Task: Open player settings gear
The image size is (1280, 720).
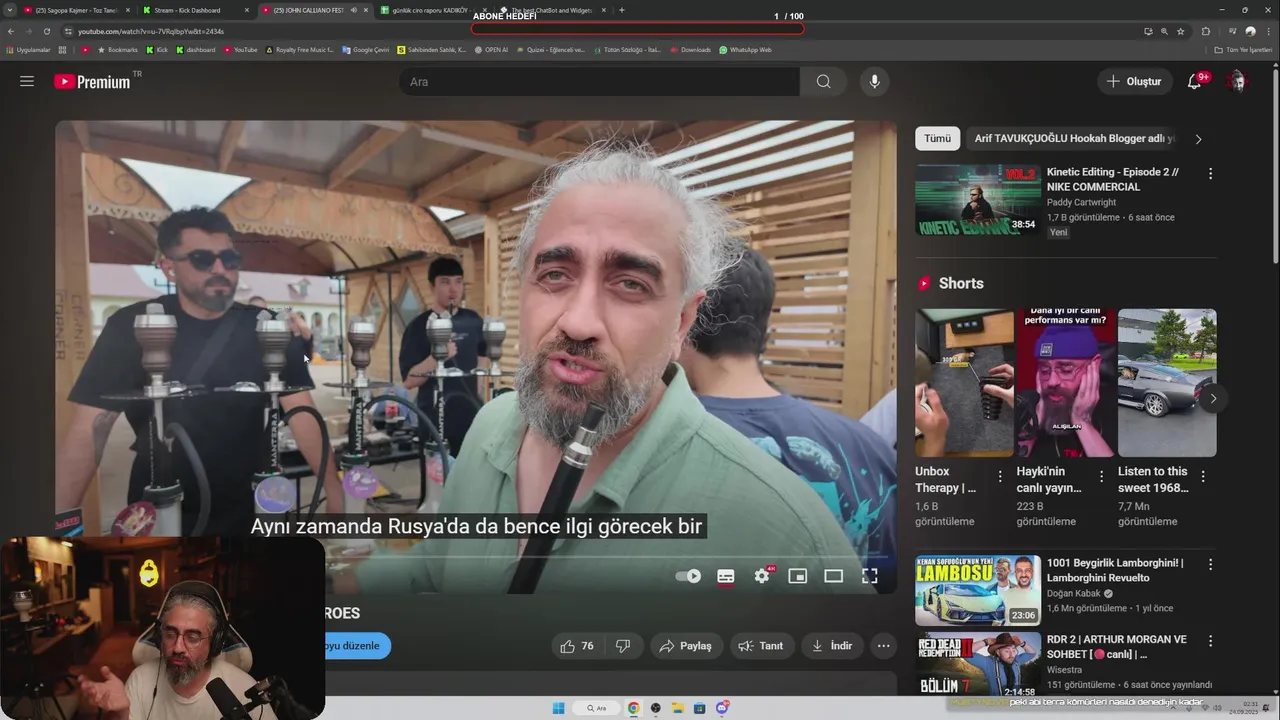Action: click(762, 576)
